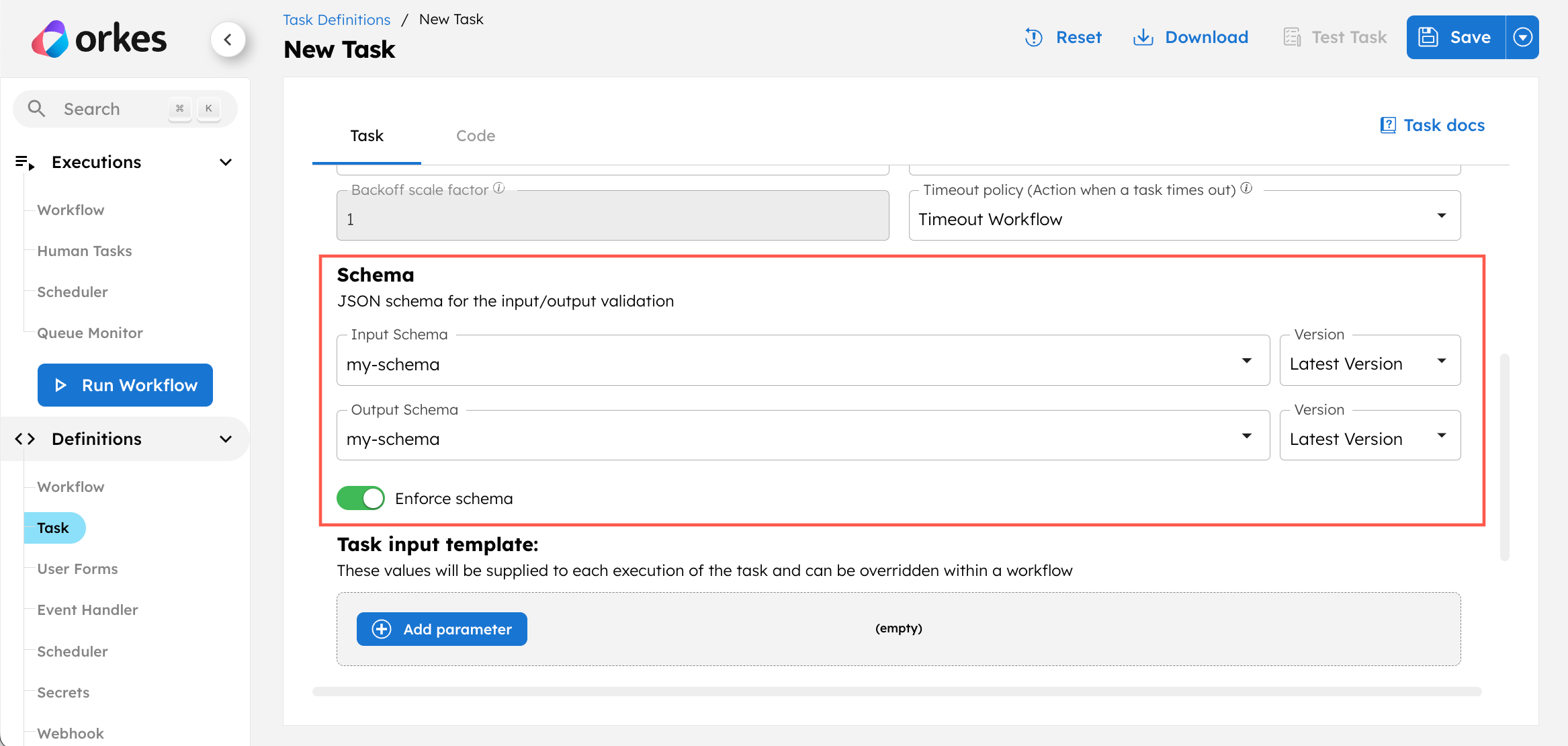The image size is (1568, 746).
Task: Expand the Executions section
Action: pos(225,162)
